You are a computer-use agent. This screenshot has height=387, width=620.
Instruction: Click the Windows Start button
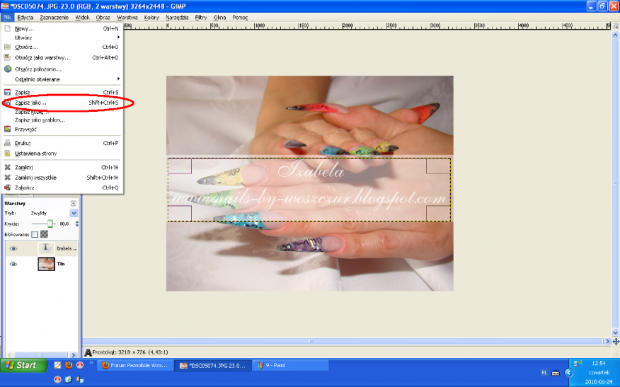tap(23, 365)
